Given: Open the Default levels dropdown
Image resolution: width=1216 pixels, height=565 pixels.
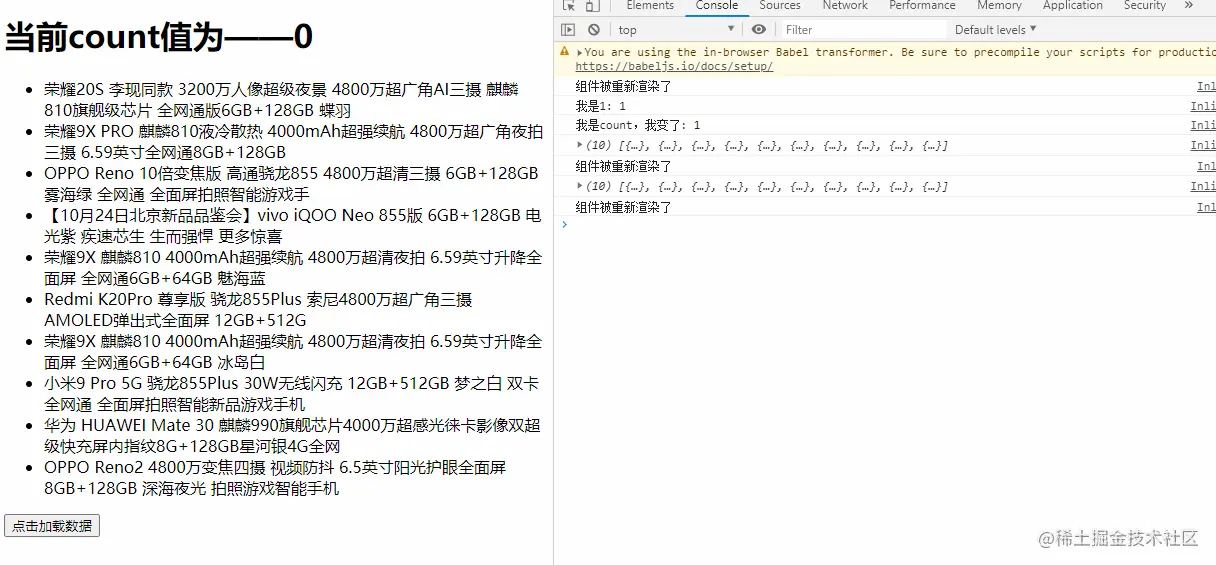Looking at the screenshot, I should click(x=996, y=30).
